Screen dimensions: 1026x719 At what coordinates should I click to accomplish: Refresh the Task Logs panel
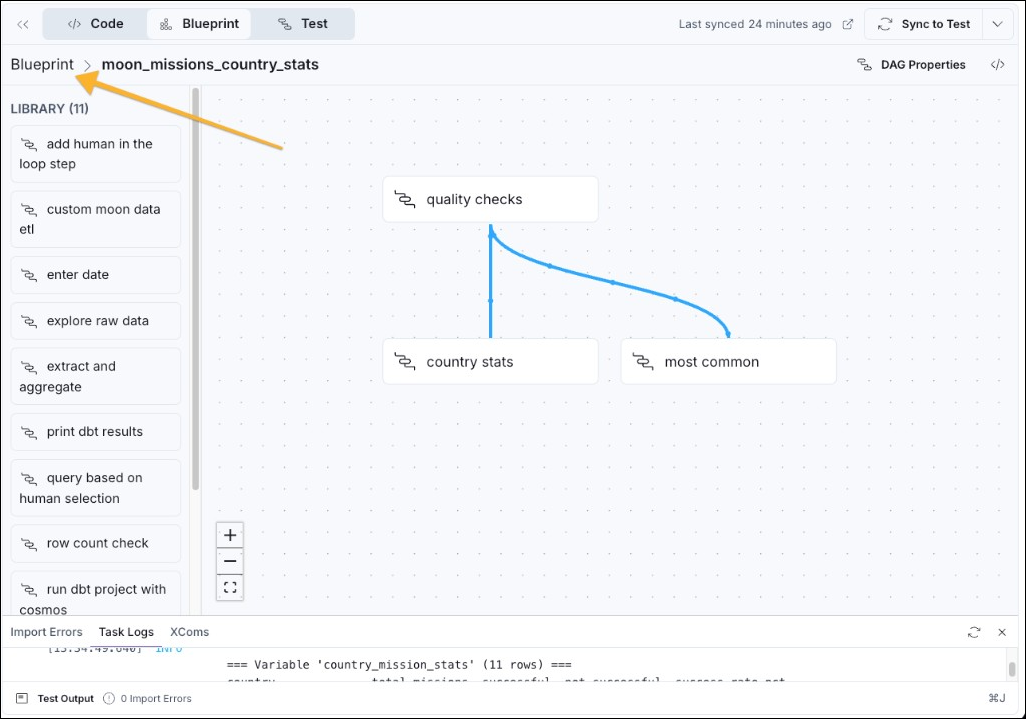[x=974, y=632]
